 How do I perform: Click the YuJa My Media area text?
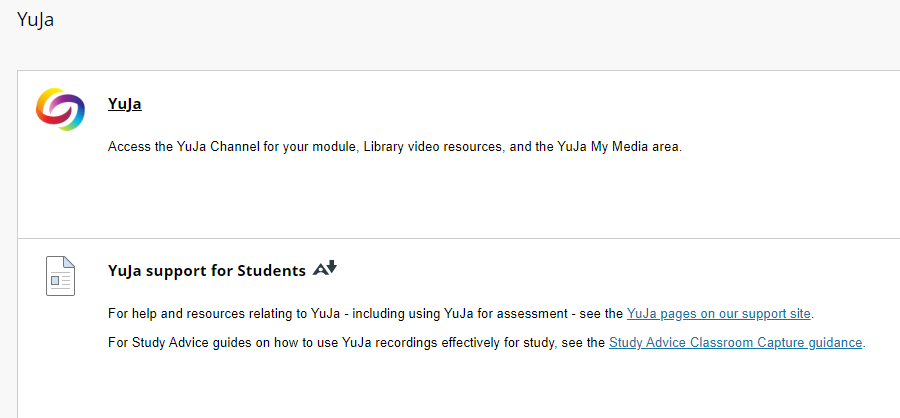618,146
